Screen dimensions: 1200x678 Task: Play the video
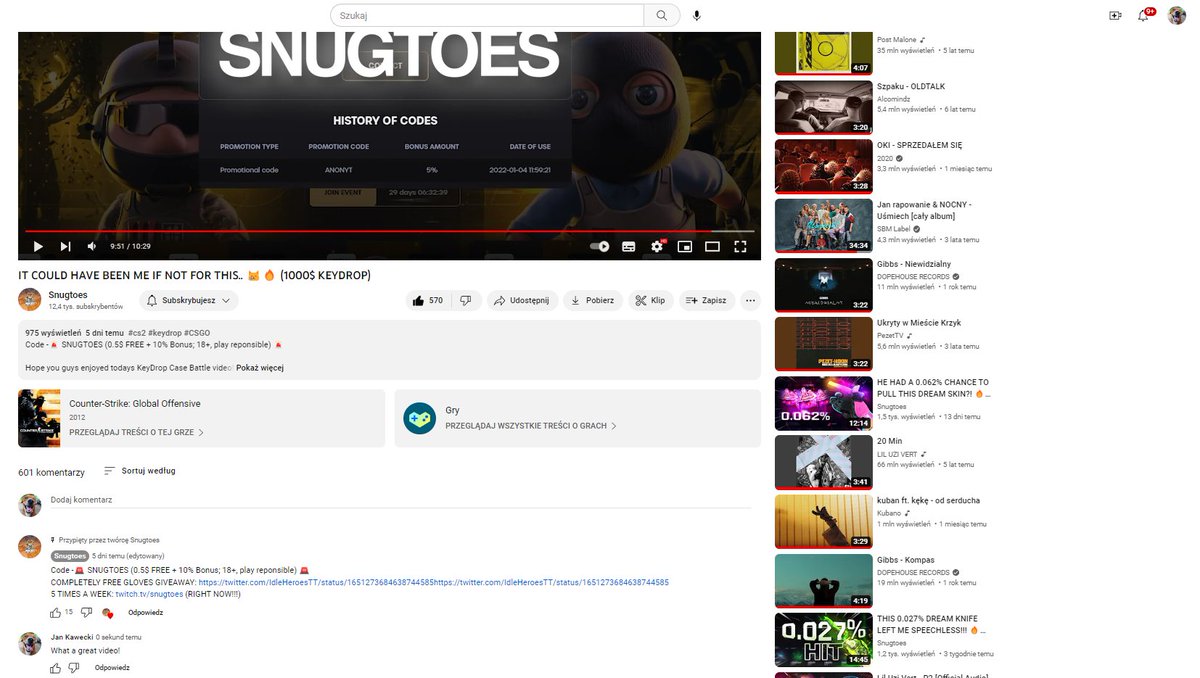click(x=38, y=246)
